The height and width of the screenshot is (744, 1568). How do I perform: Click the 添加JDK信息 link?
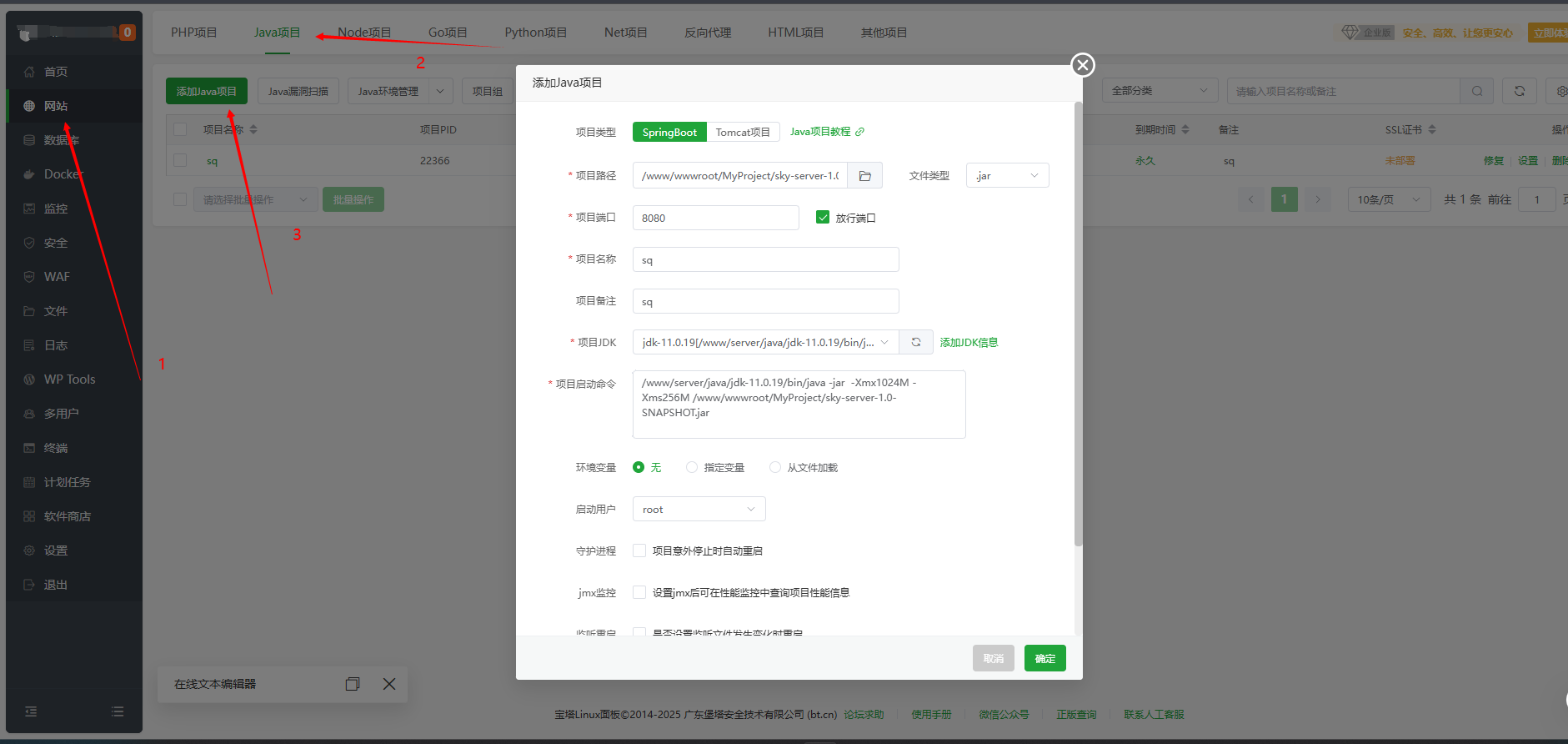pos(969,342)
